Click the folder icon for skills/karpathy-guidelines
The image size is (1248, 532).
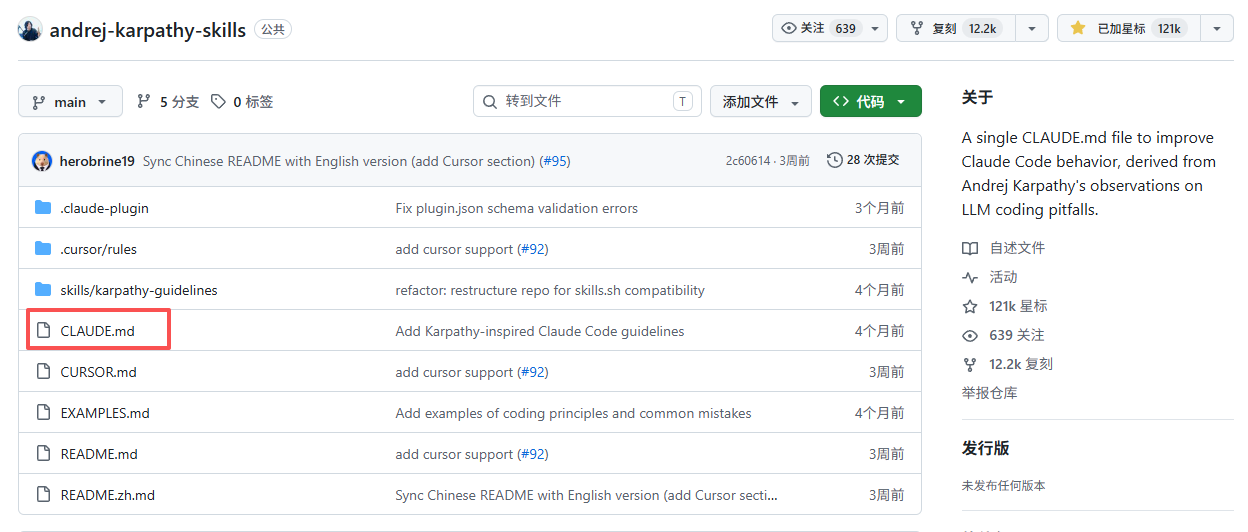click(43, 290)
